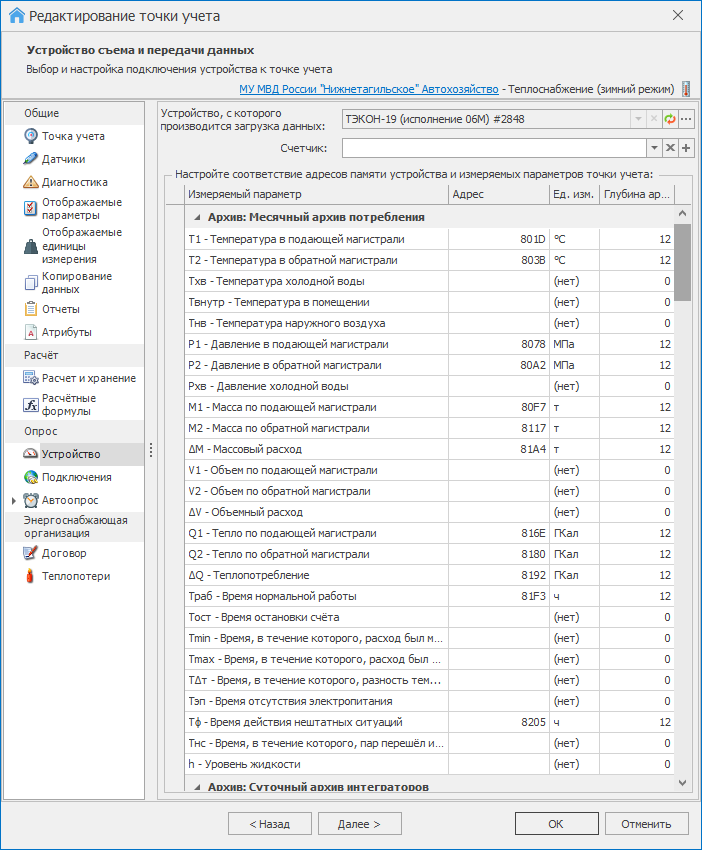Click the Датчики pencil icon
Image resolution: width=702 pixels, height=850 pixels.
pos(31,159)
